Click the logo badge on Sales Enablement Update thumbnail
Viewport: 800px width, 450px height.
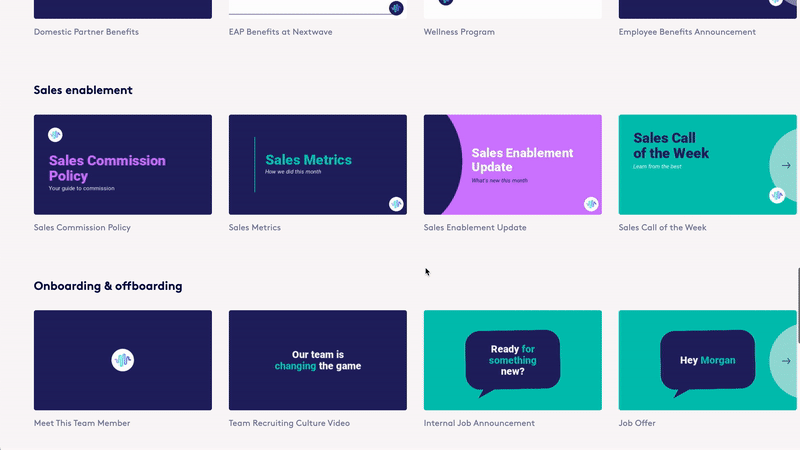(591, 204)
